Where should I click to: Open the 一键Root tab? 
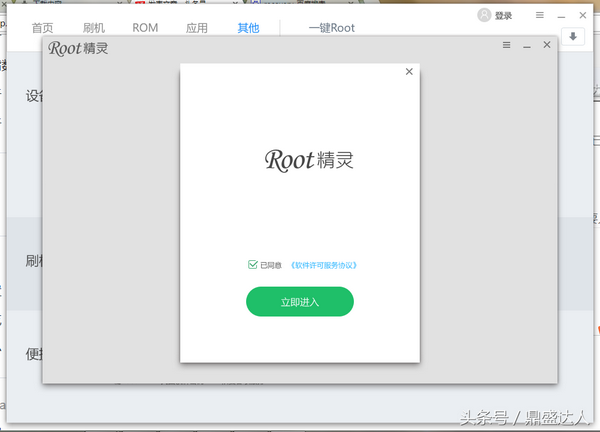pyautogui.click(x=332, y=28)
